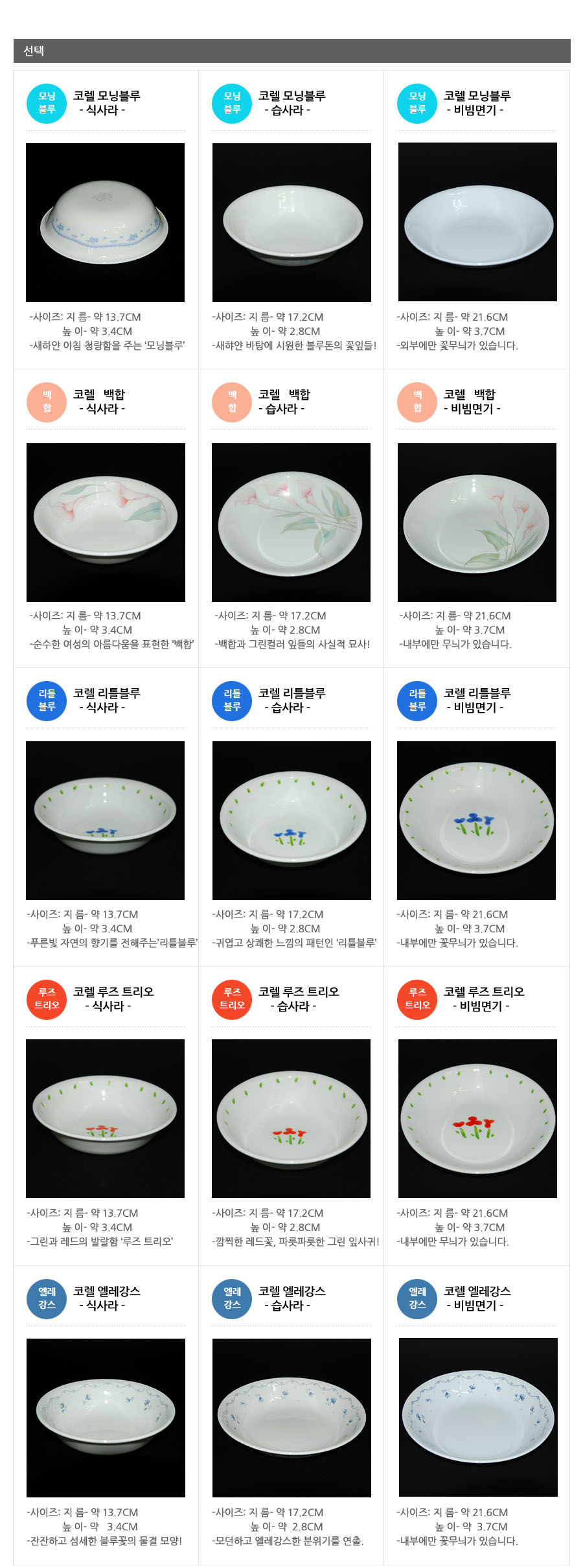Open the 모닝블루 식사라 bowl photo

coord(105,222)
